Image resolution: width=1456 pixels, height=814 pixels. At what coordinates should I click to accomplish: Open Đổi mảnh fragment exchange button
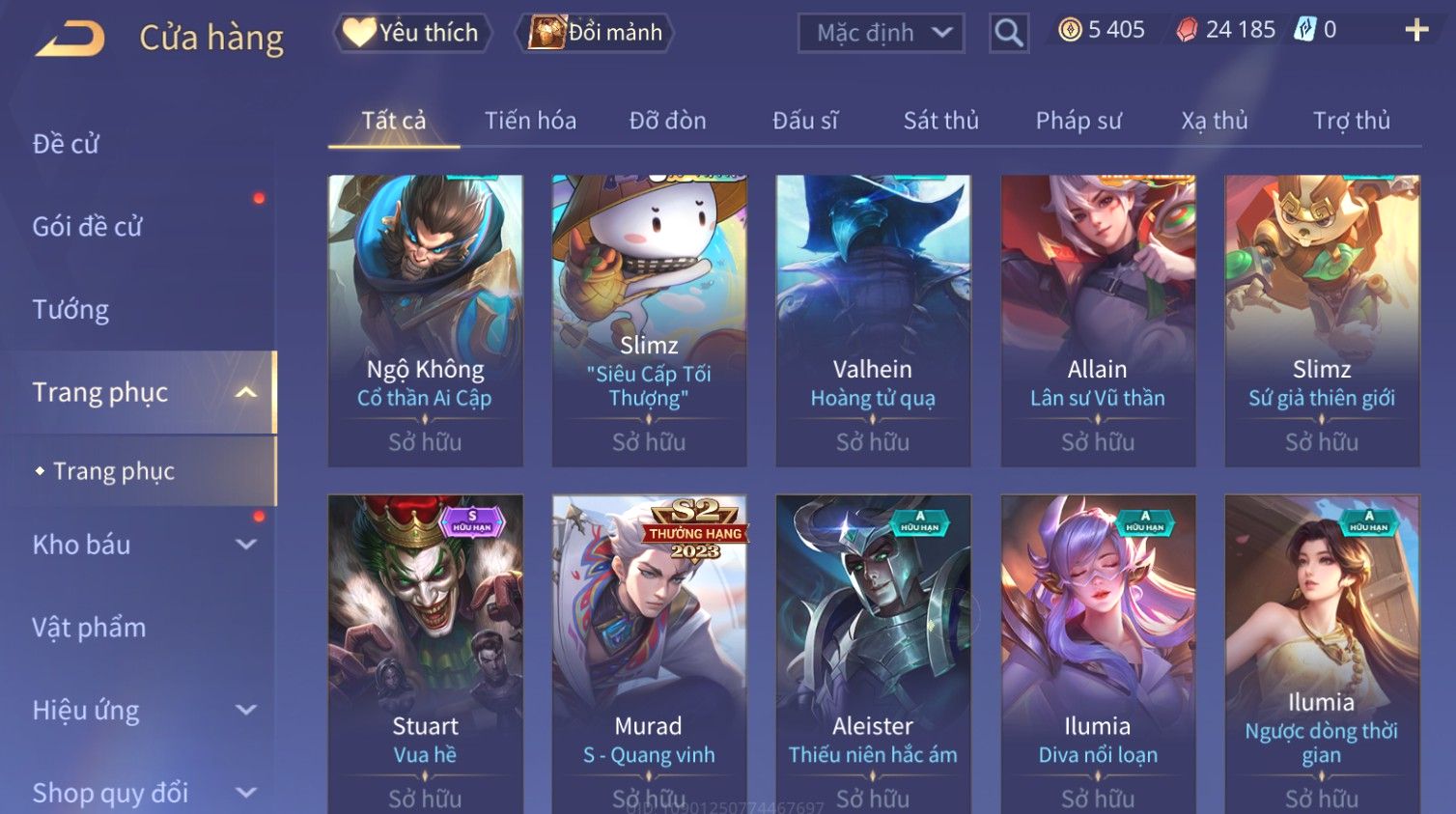click(x=595, y=33)
